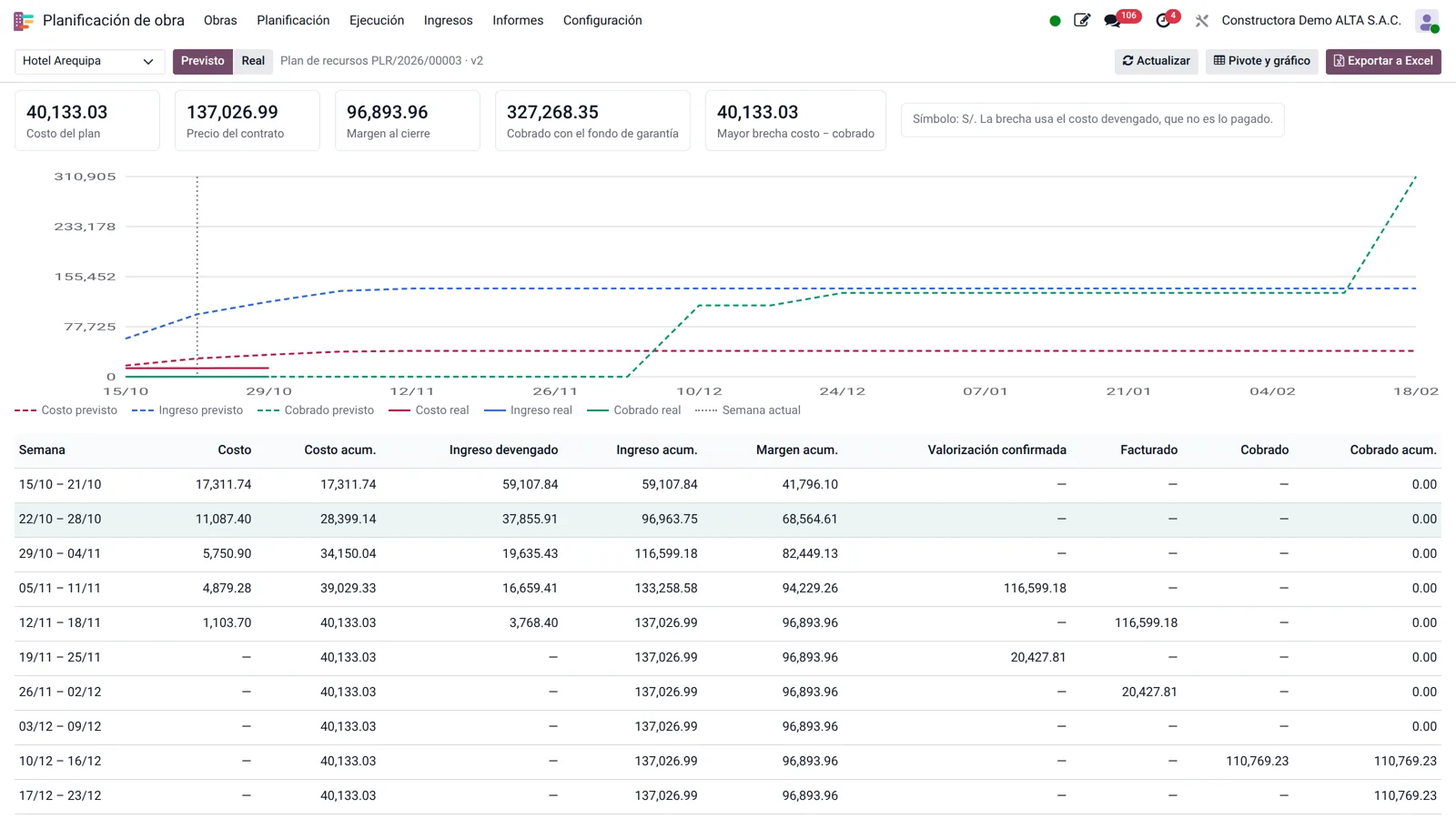Image resolution: width=1456 pixels, height=819 pixels.
Task: Open the Informes menu
Action: (x=518, y=20)
